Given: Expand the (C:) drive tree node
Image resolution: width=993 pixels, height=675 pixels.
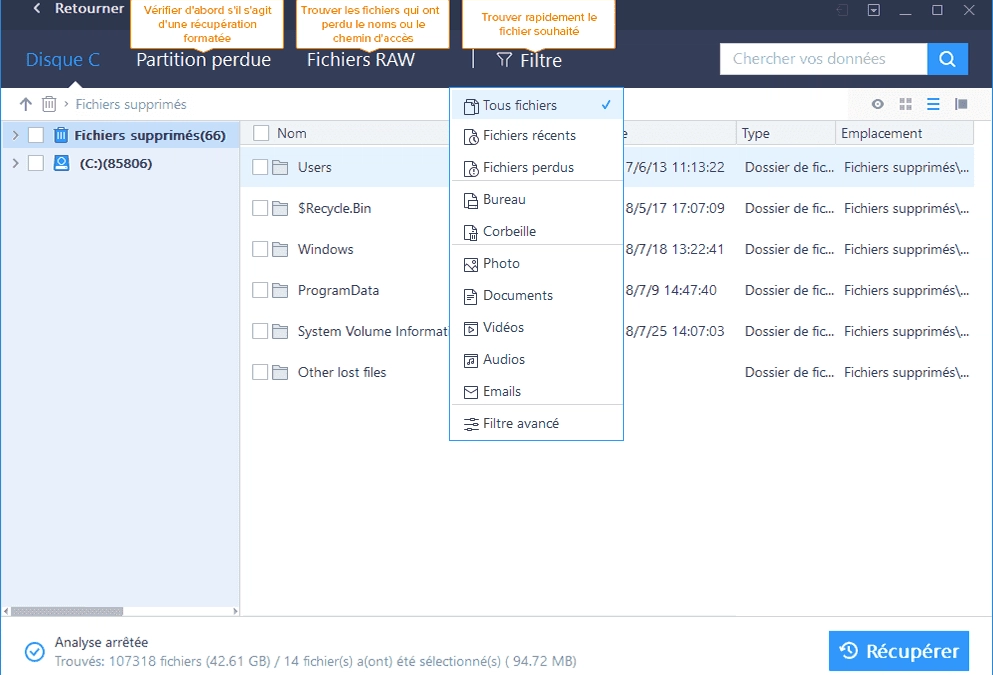Looking at the screenshot, I should [15, 163].
